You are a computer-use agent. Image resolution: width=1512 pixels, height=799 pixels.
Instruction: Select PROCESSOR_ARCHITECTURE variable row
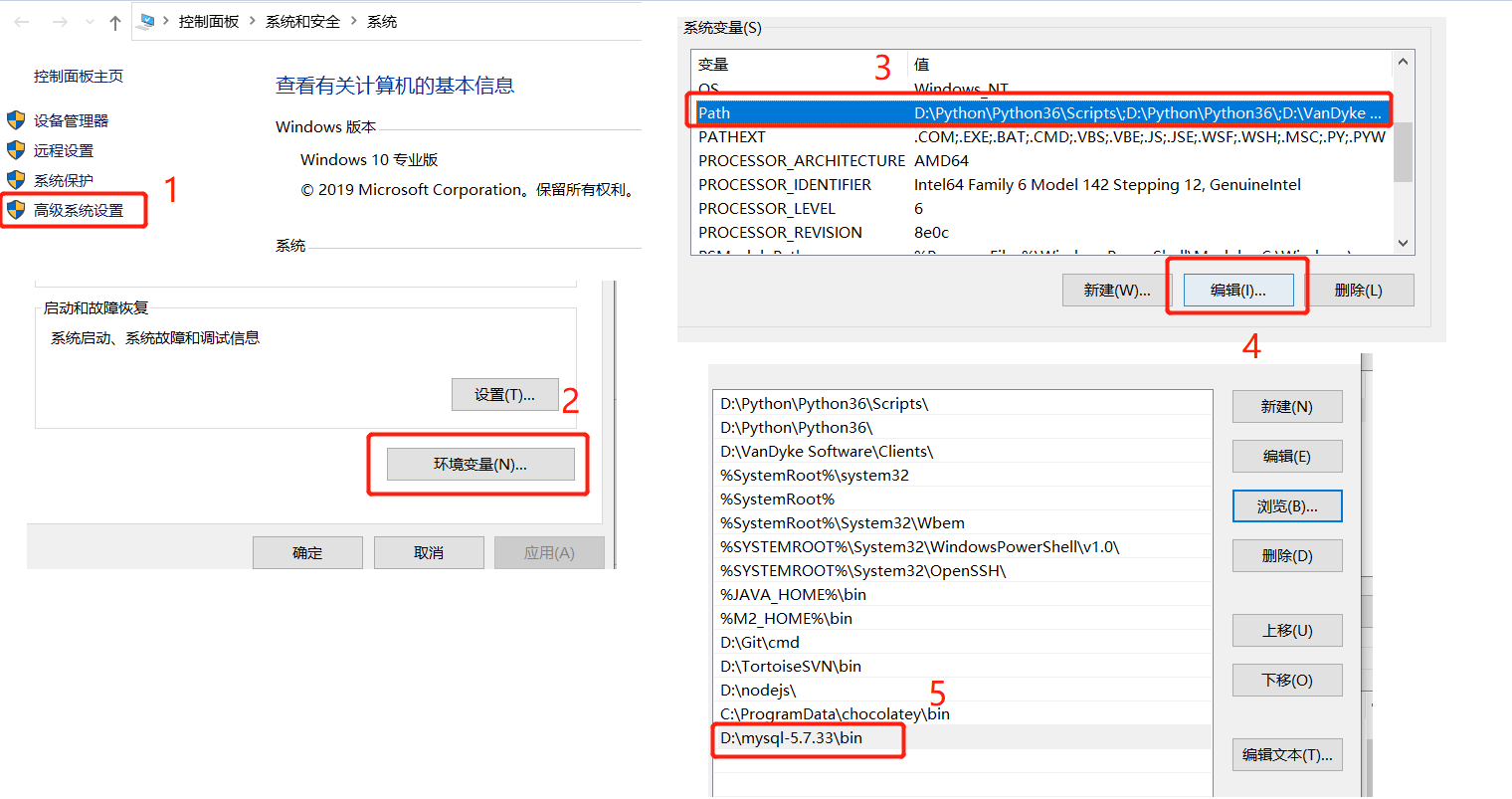click(x=1041, y=160)
